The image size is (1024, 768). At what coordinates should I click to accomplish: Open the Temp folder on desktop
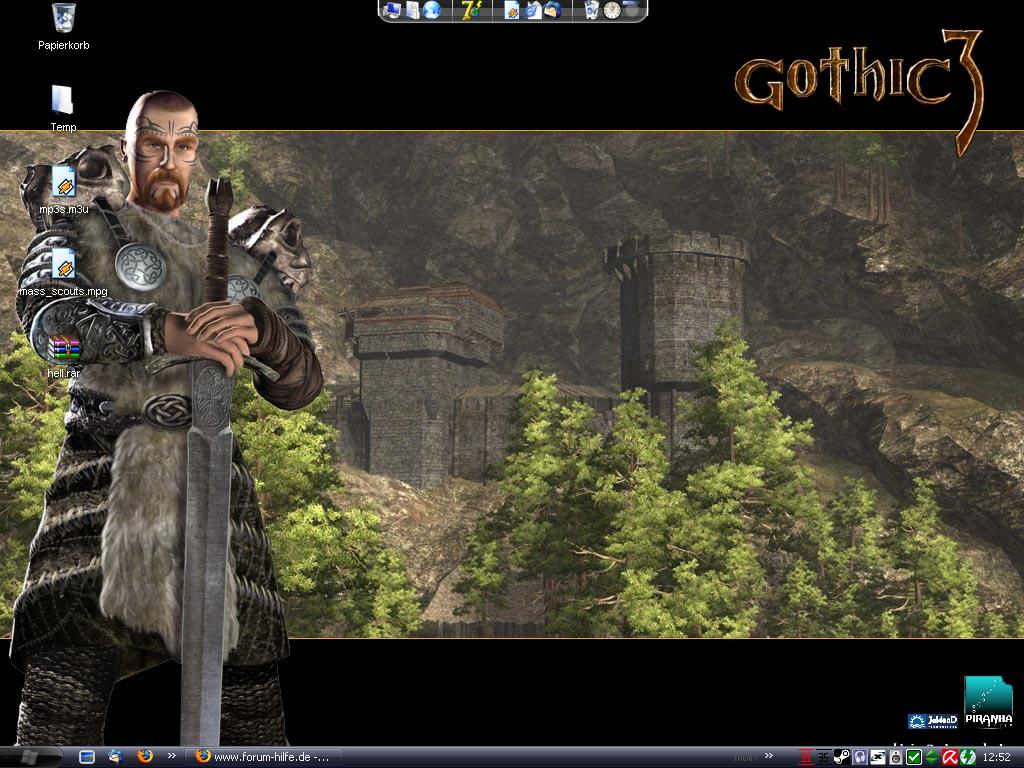pos(63,101)
